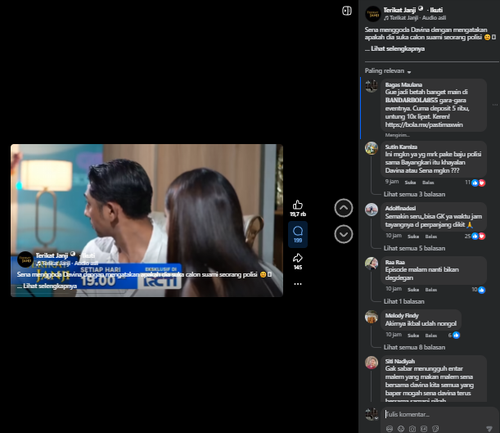500x433 pixels.
Task: View reactions on Sutin Kamiza's comment
Action: click(x=475, y=182)
